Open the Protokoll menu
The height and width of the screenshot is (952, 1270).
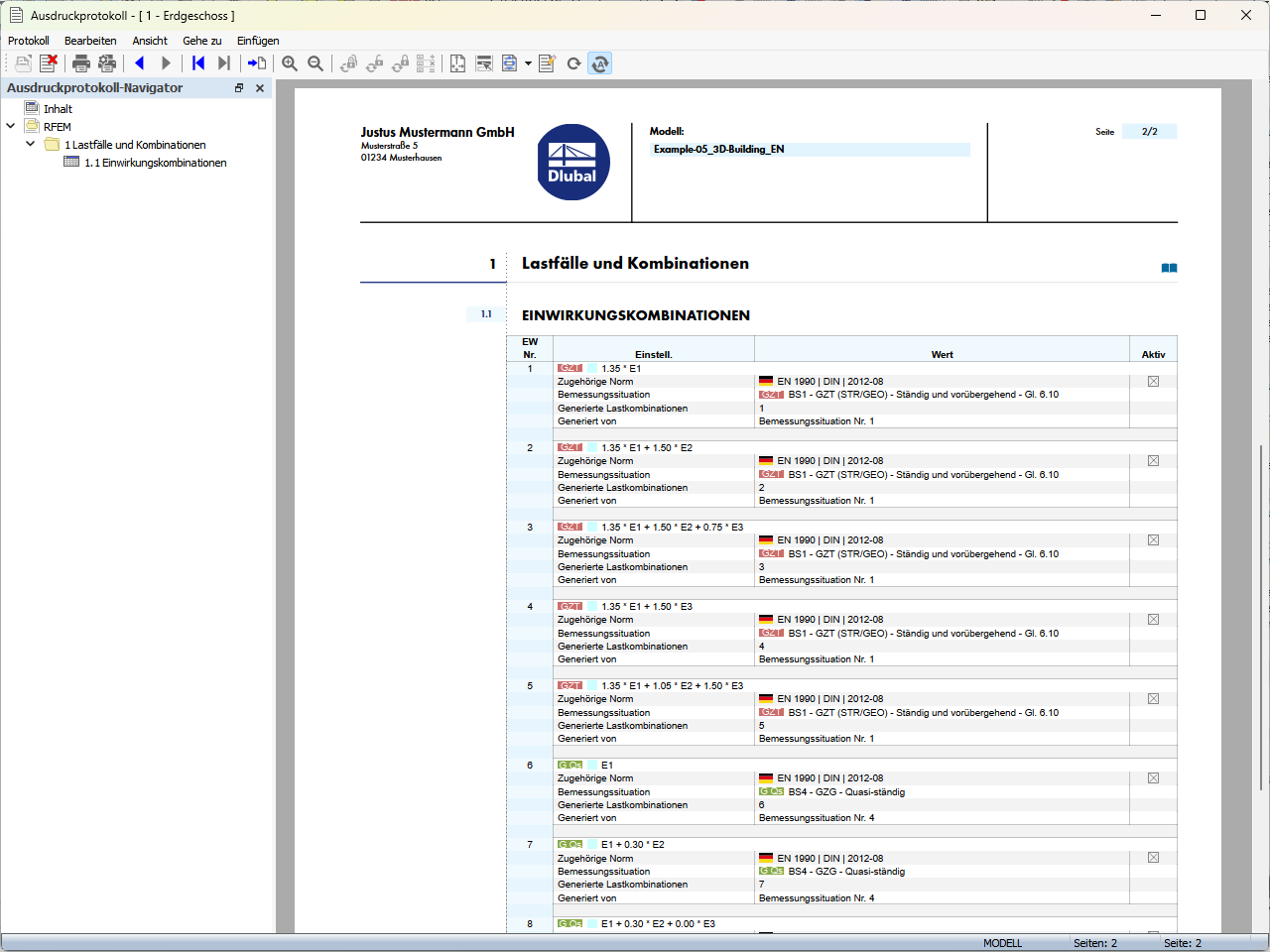[28, 41]
